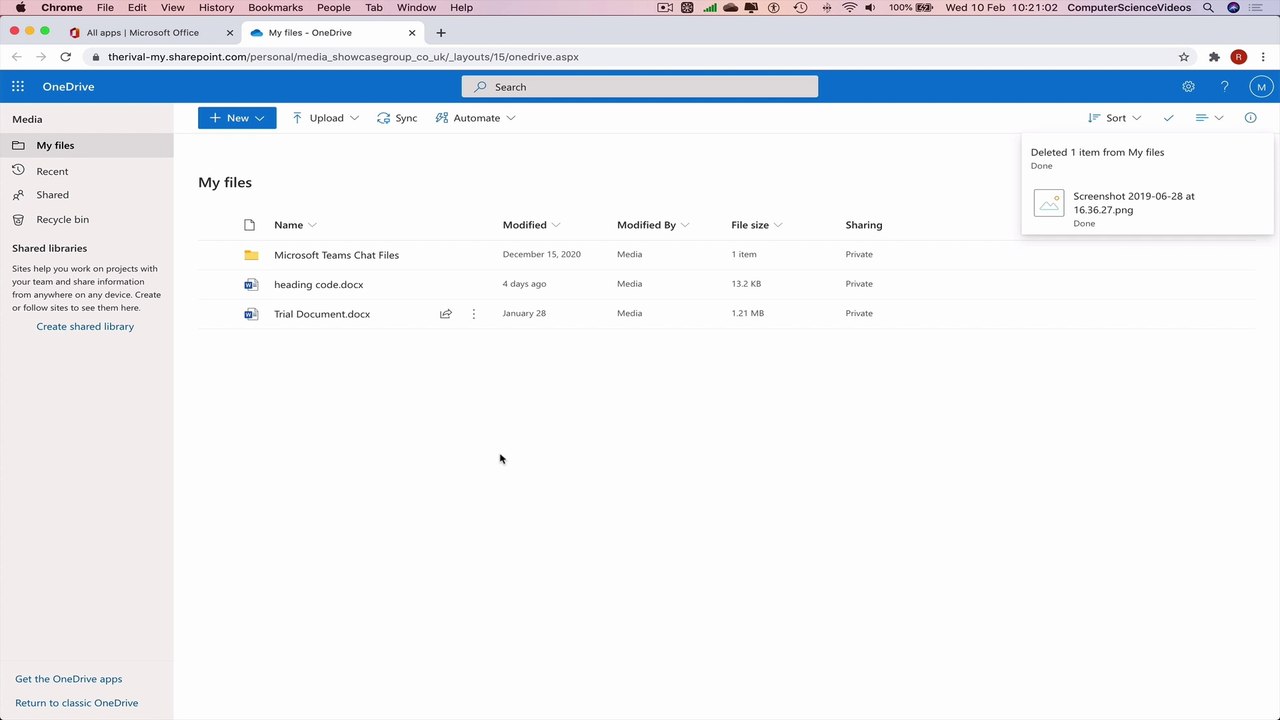1280x720 pixels.
Task: Open Trial Document.docx
Action: point(322,314)
